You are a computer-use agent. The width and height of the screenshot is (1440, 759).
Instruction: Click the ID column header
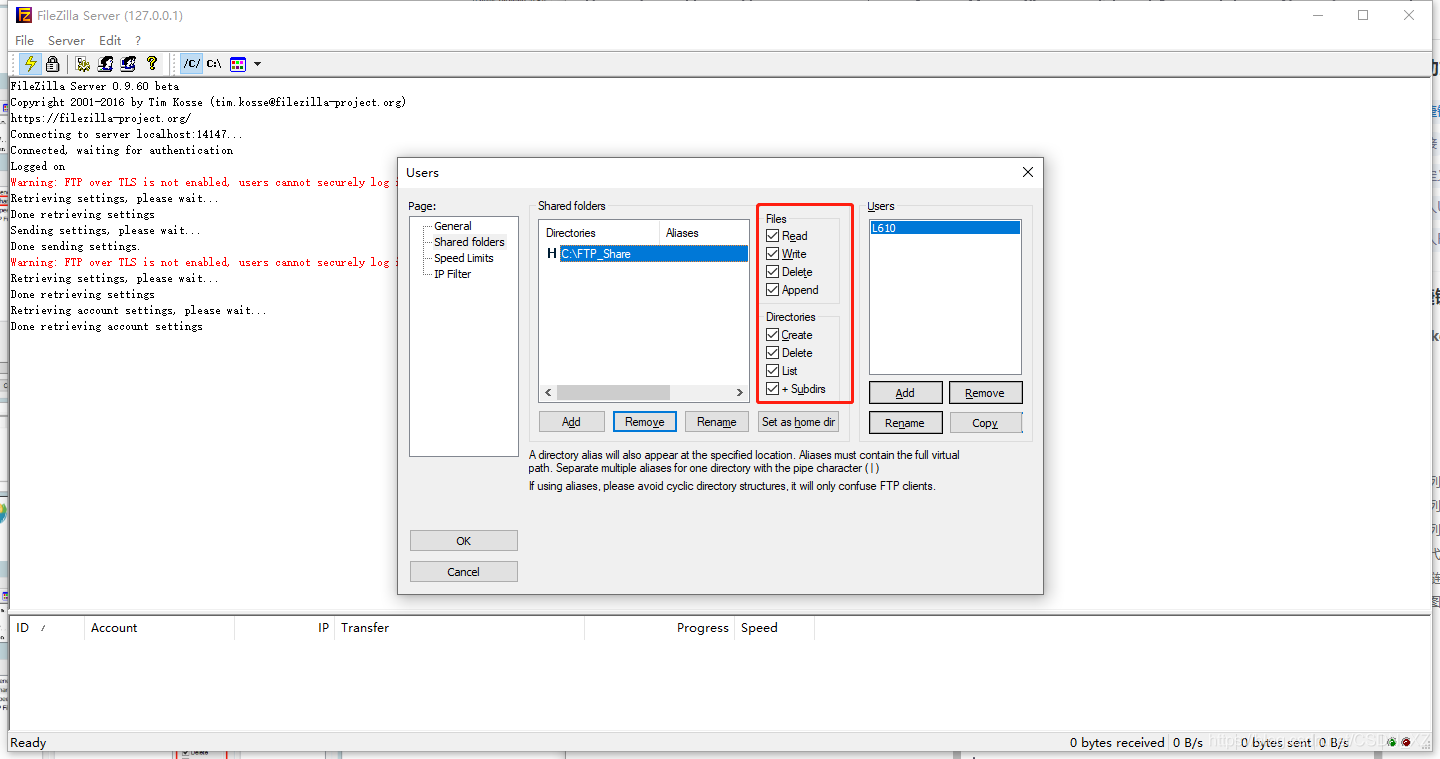pos(46,628)
